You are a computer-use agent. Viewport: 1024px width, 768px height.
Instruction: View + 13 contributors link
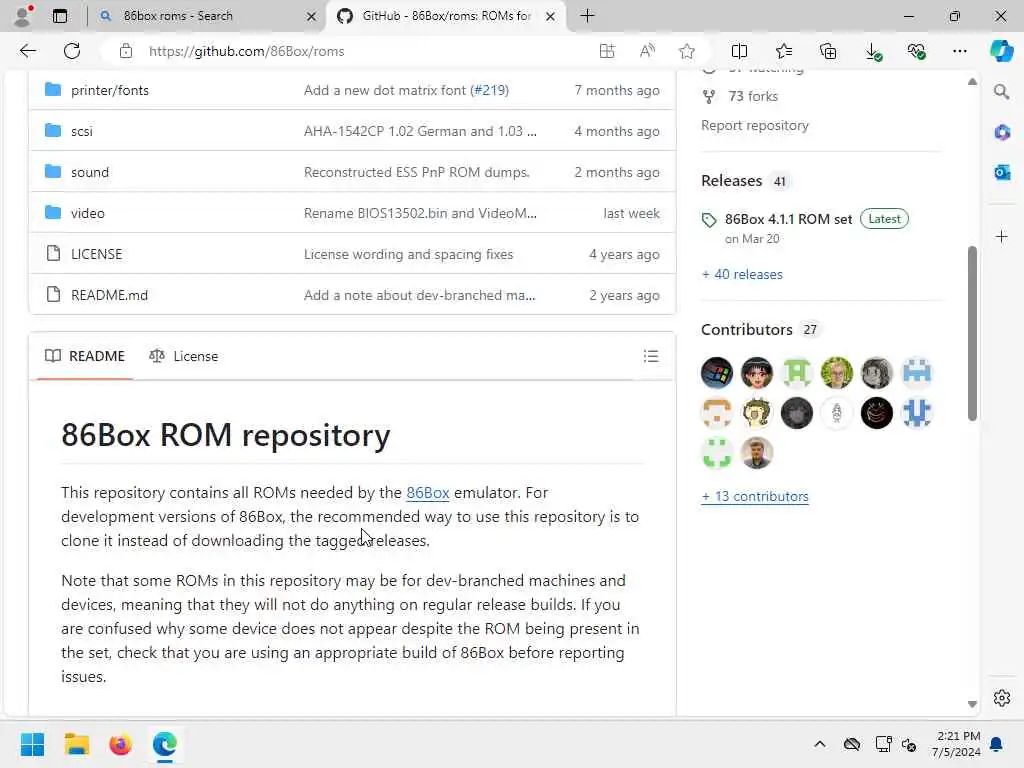click(x=755, y=496)
